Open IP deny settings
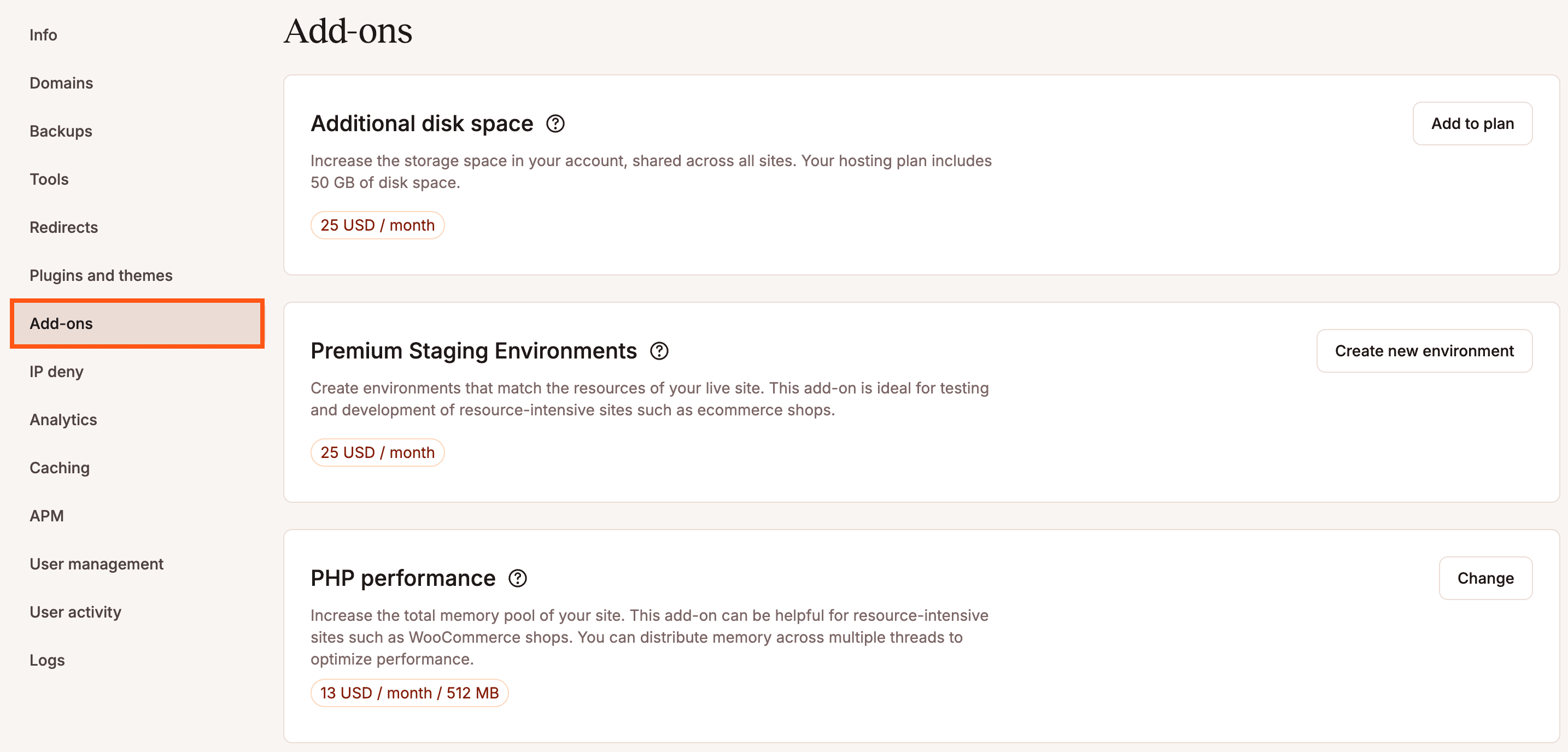The image size is (1568, 752). point(56,371)
